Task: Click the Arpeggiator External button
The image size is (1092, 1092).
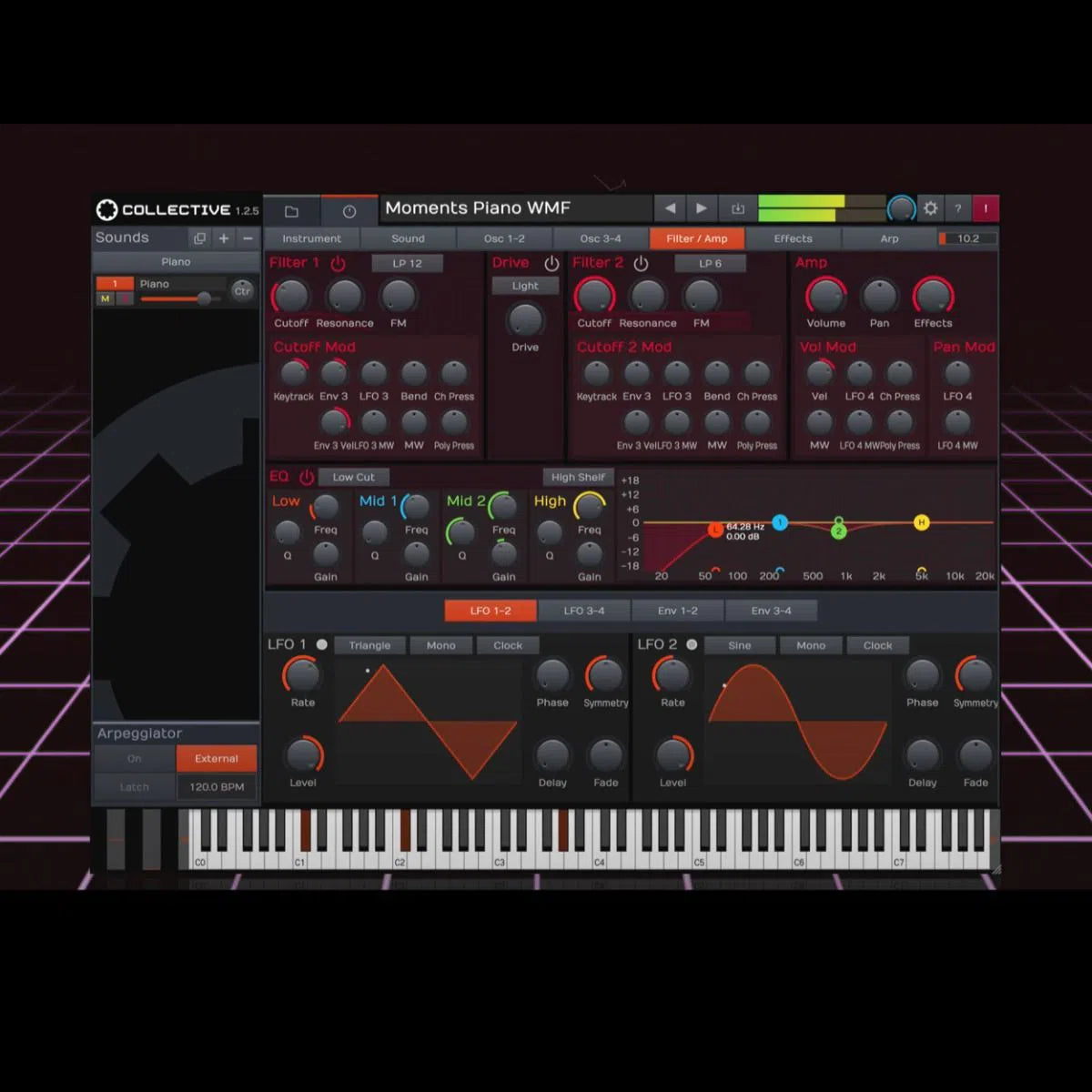Action: [x=217, y=758]
